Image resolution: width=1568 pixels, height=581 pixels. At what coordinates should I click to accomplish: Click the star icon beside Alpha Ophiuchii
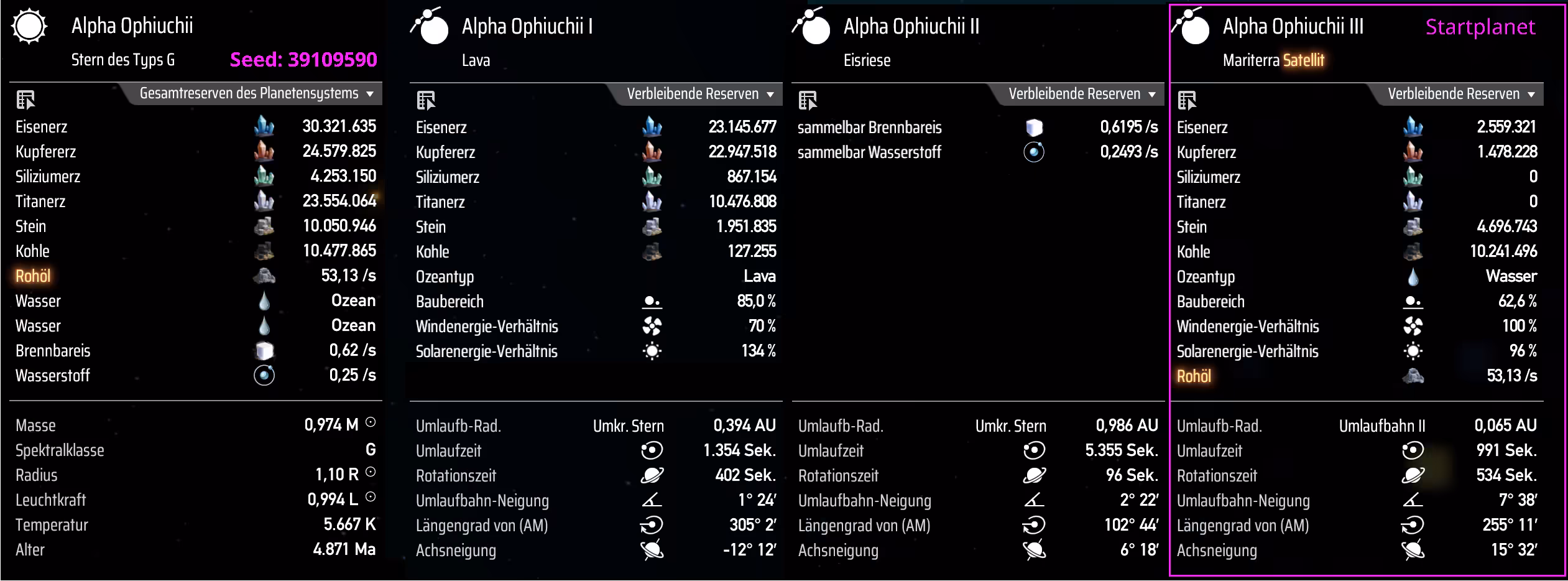tap(29, 27)
